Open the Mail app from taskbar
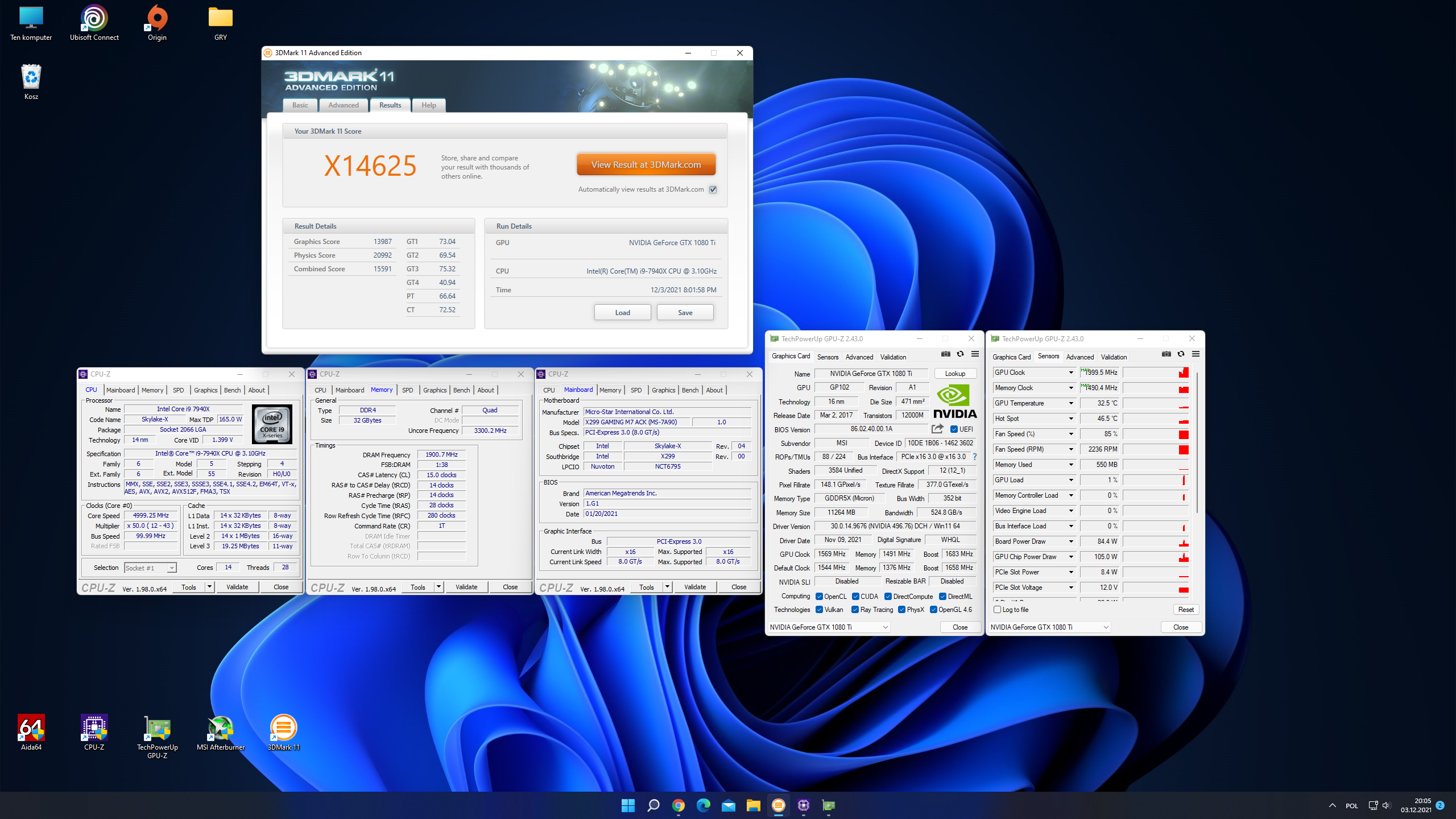The height and width of the screenshot is (819, 1456). 728,805
